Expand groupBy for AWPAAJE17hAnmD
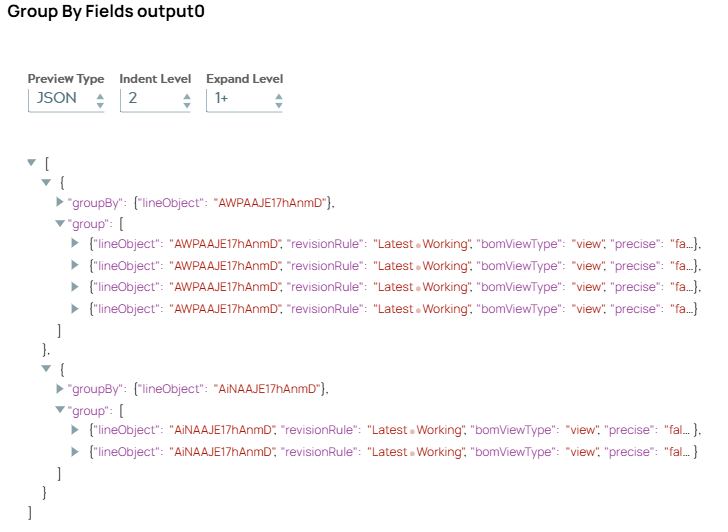728x532 pixels. [59, 202]
